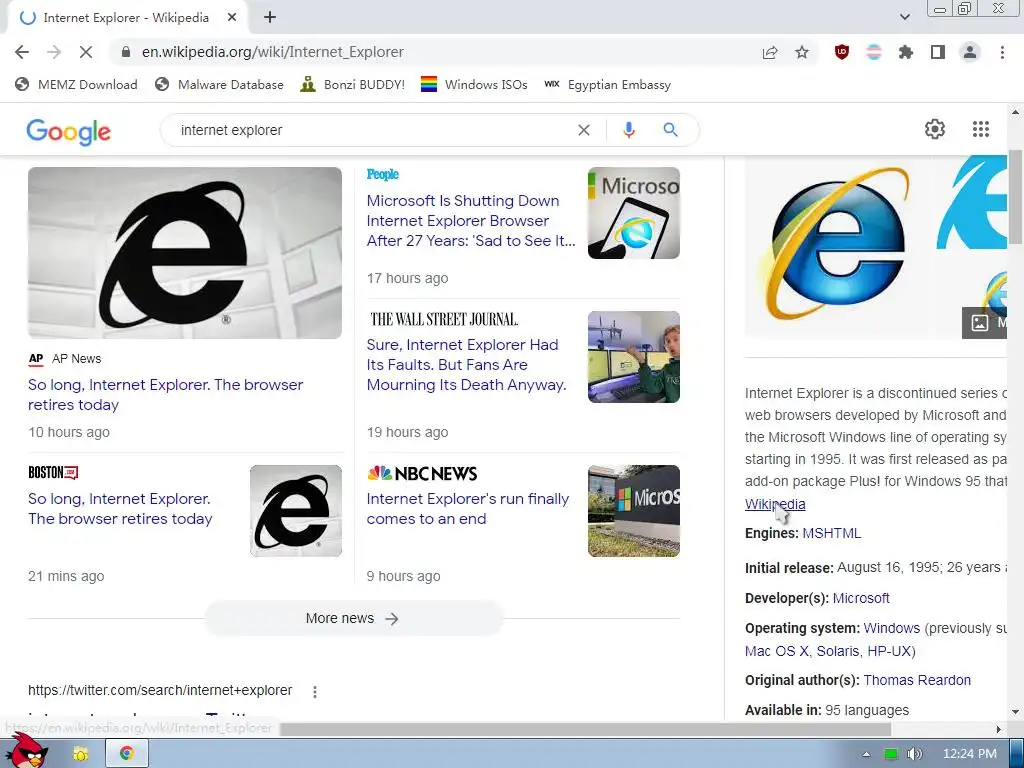The height and width of the screenshot is (768, 1024).
Task: Open the Boston.com article IE logo thumbnail
Action: 296,511
